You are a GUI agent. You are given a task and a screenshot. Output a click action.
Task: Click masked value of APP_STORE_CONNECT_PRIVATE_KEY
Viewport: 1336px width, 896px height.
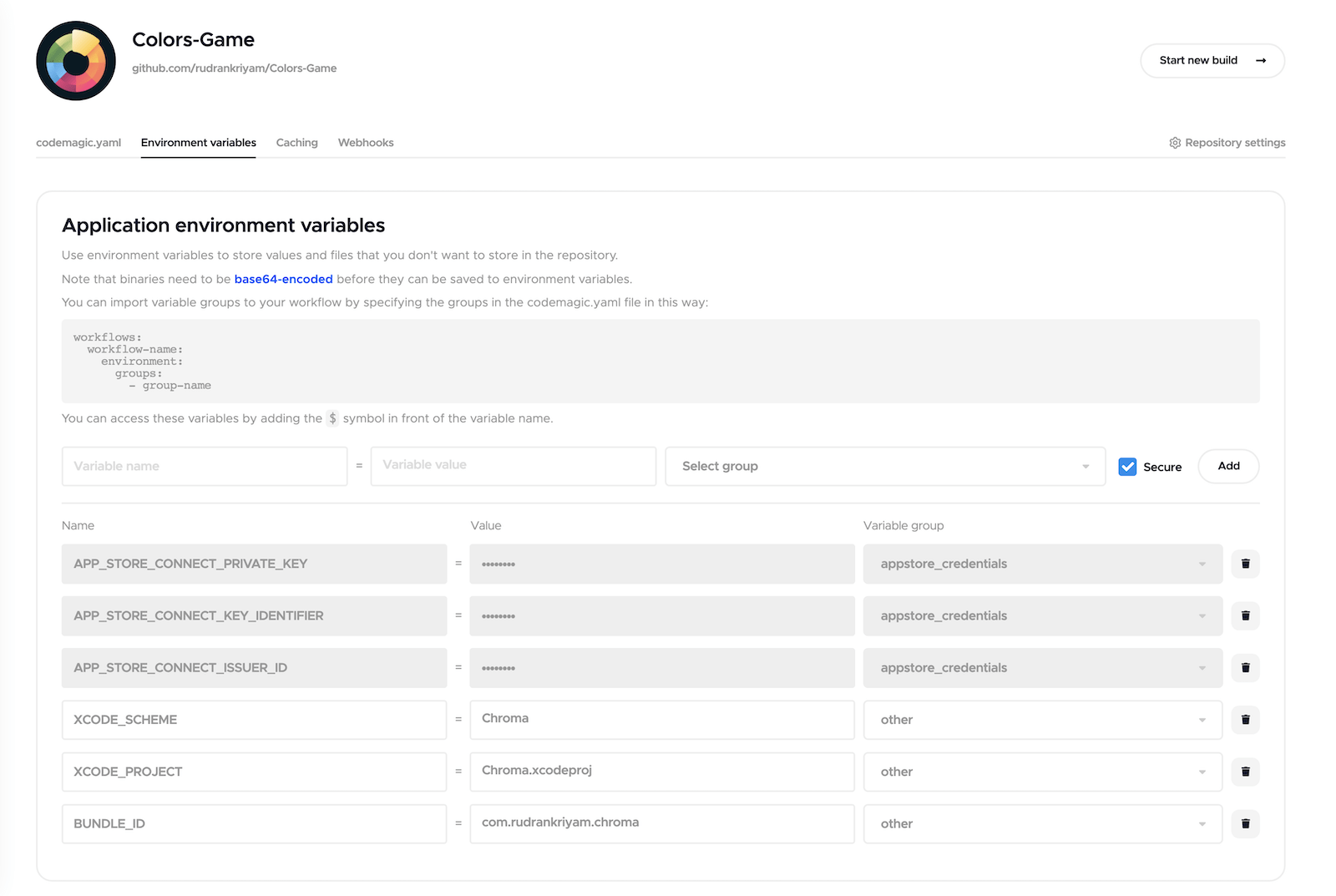[662, 564]
